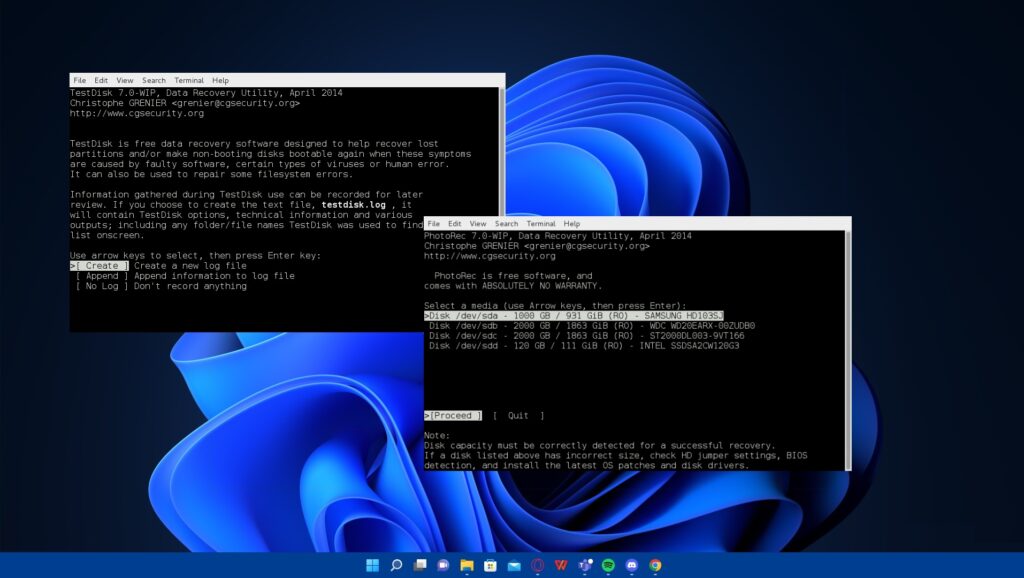Viewport: 1024px width, 578px height.
Task: Select disk /dev/sda SAMSUNG HD103SJ
Action: 574,315
